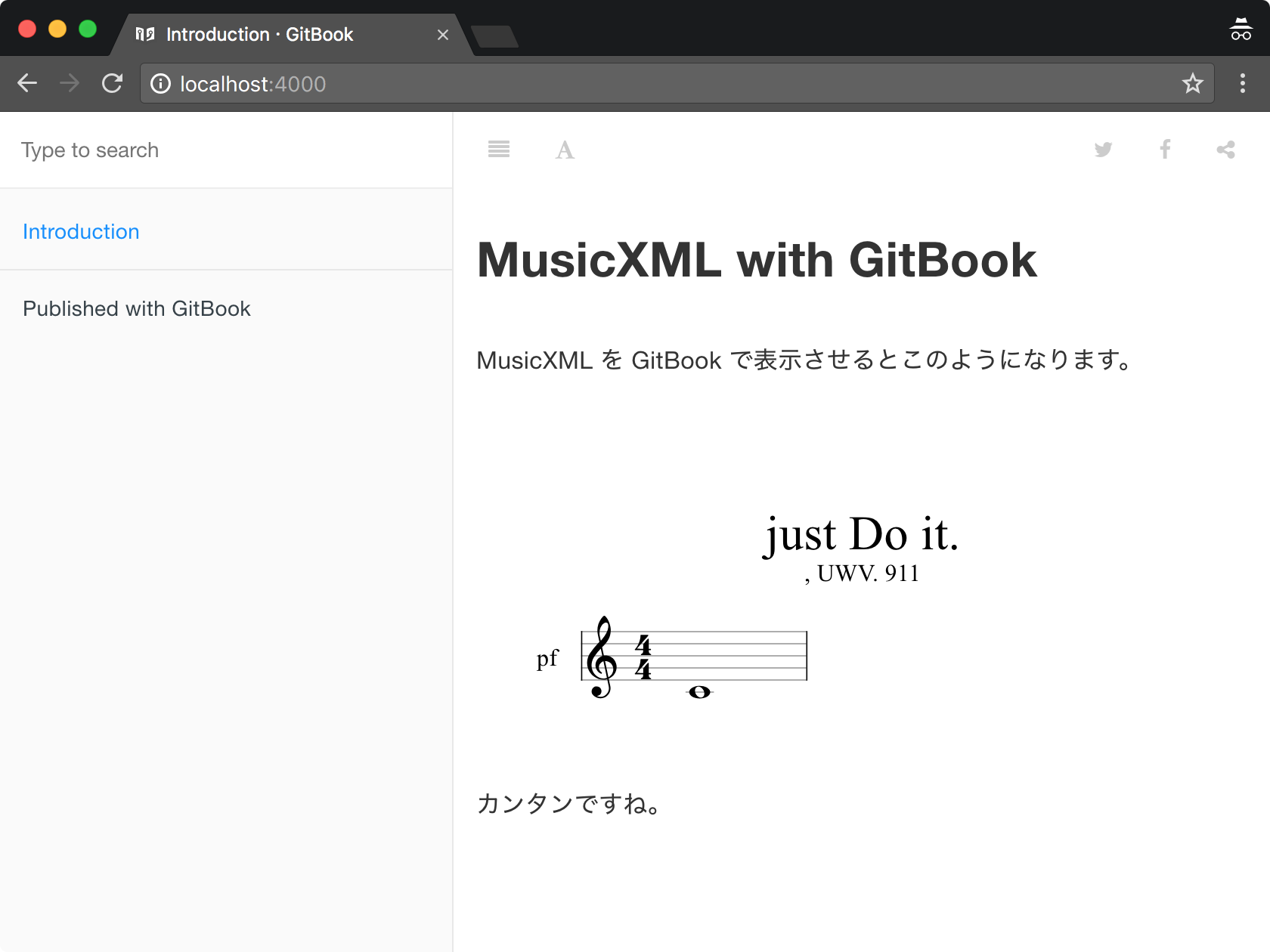Open the Introduction chapter link
The image size is (1270, 952).
coord(81,231)
